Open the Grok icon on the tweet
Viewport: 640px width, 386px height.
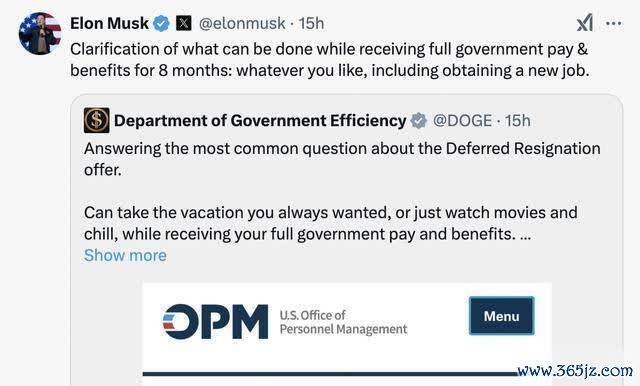tap(584, 23)
